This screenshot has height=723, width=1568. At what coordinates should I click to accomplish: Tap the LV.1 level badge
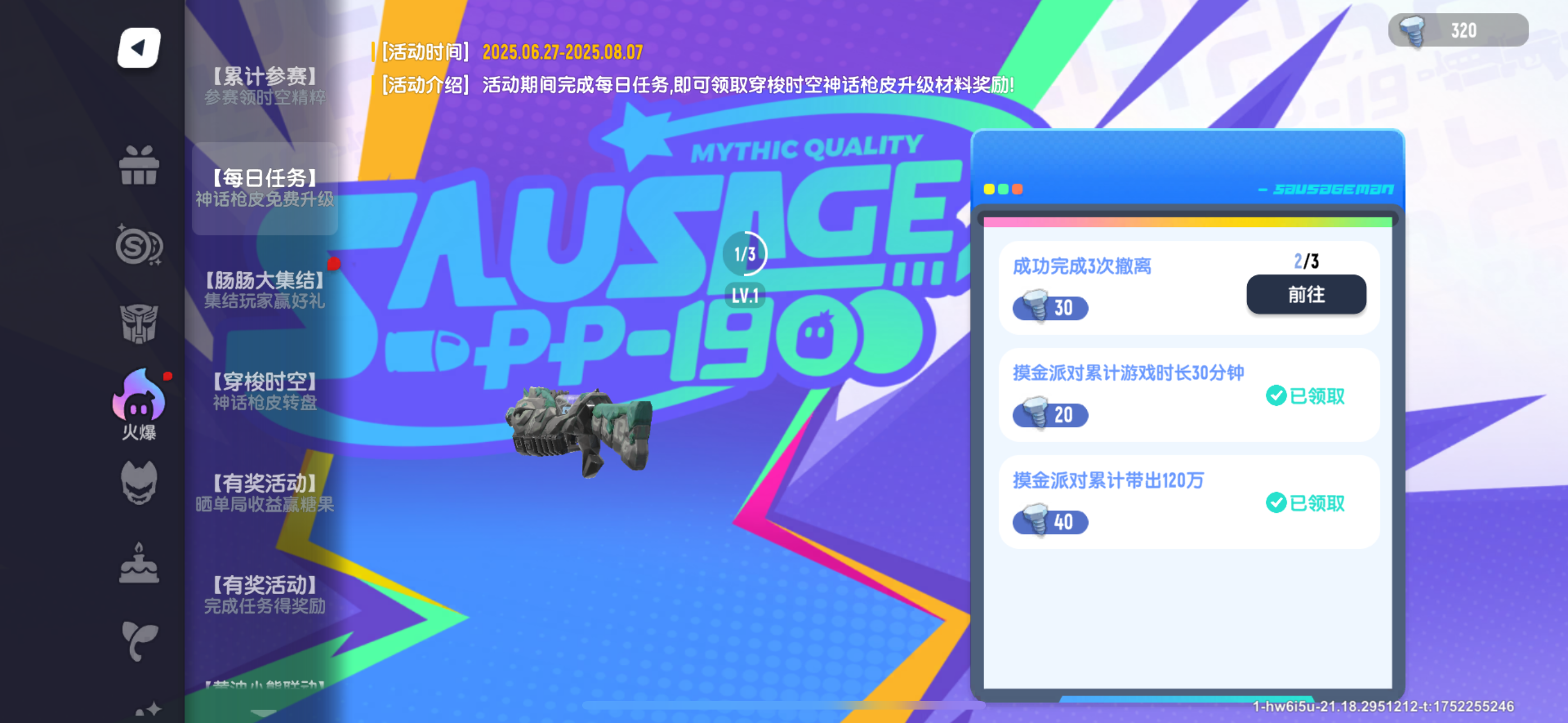745,296
